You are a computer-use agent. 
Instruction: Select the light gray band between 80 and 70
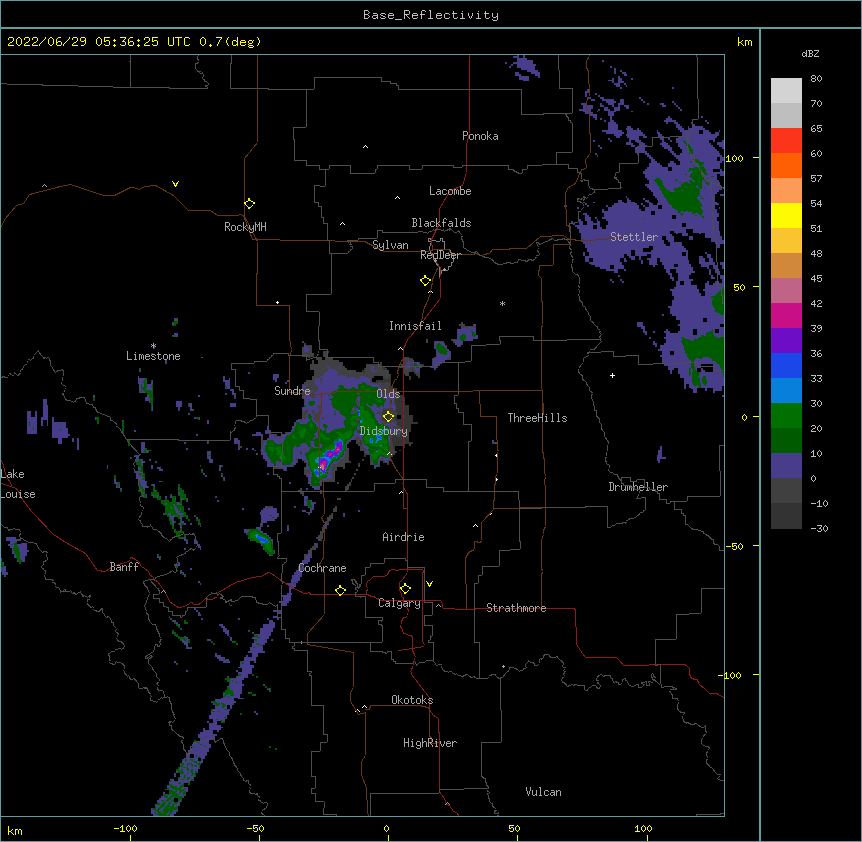[x=786, y=91]
